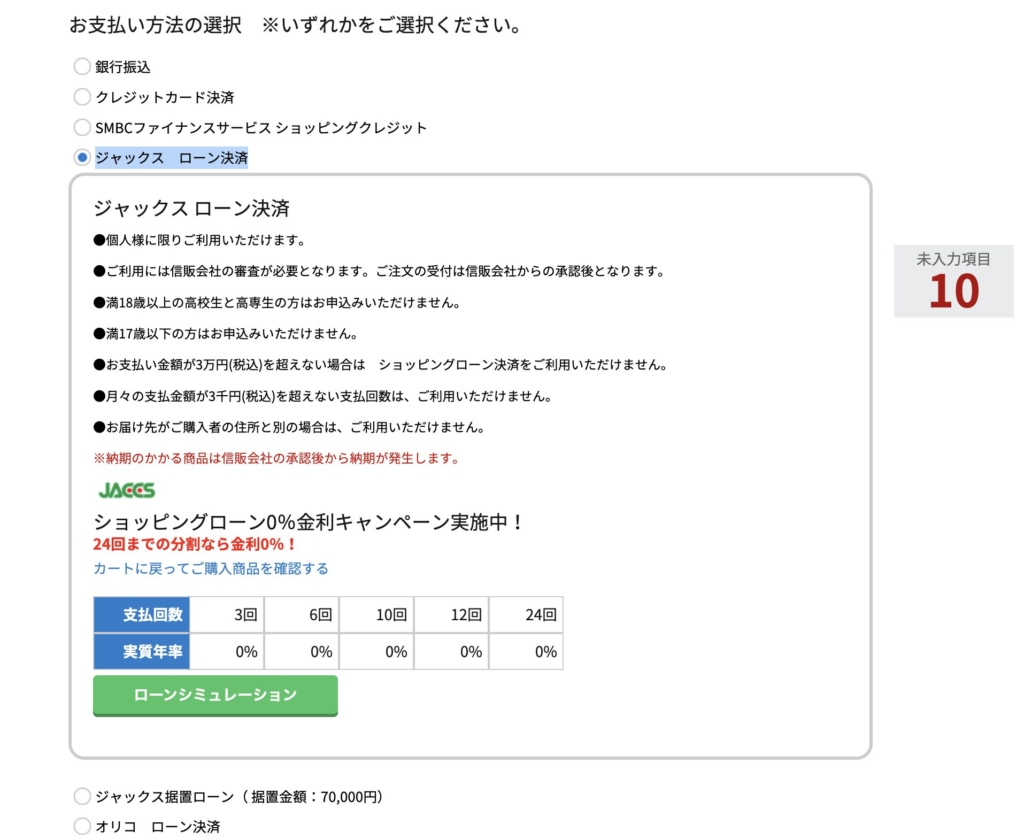This screenshot has width=1024, height=840.
Task: Click the 24回 payment count cell
Action: (526, 615)
